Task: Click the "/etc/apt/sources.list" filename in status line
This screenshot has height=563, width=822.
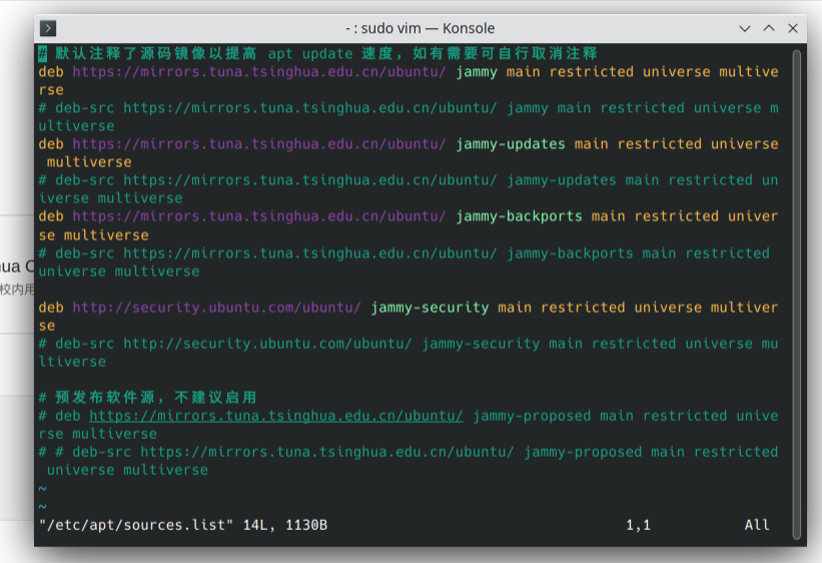Action: click(136, 525)
